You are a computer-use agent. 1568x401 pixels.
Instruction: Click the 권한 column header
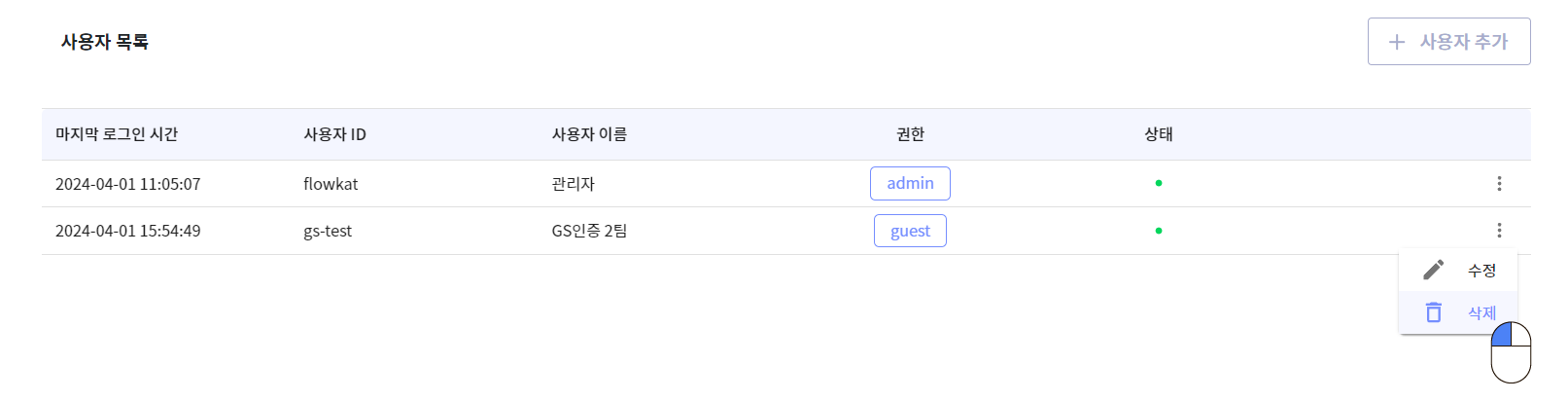pyautogui.click(x=910, y=134)
